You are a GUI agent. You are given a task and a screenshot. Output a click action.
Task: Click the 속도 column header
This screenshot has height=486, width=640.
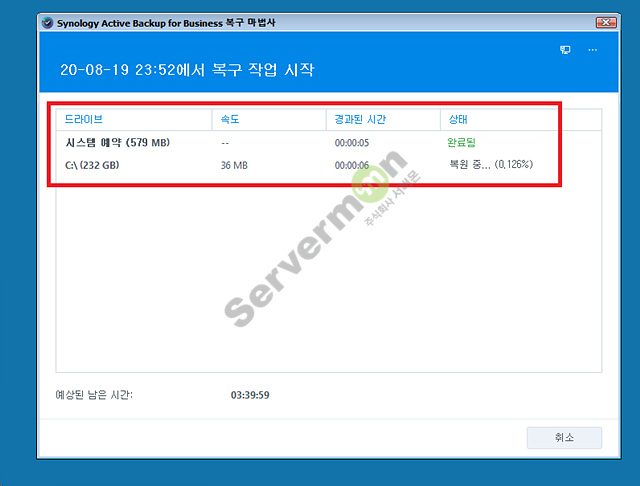[269, 120]
